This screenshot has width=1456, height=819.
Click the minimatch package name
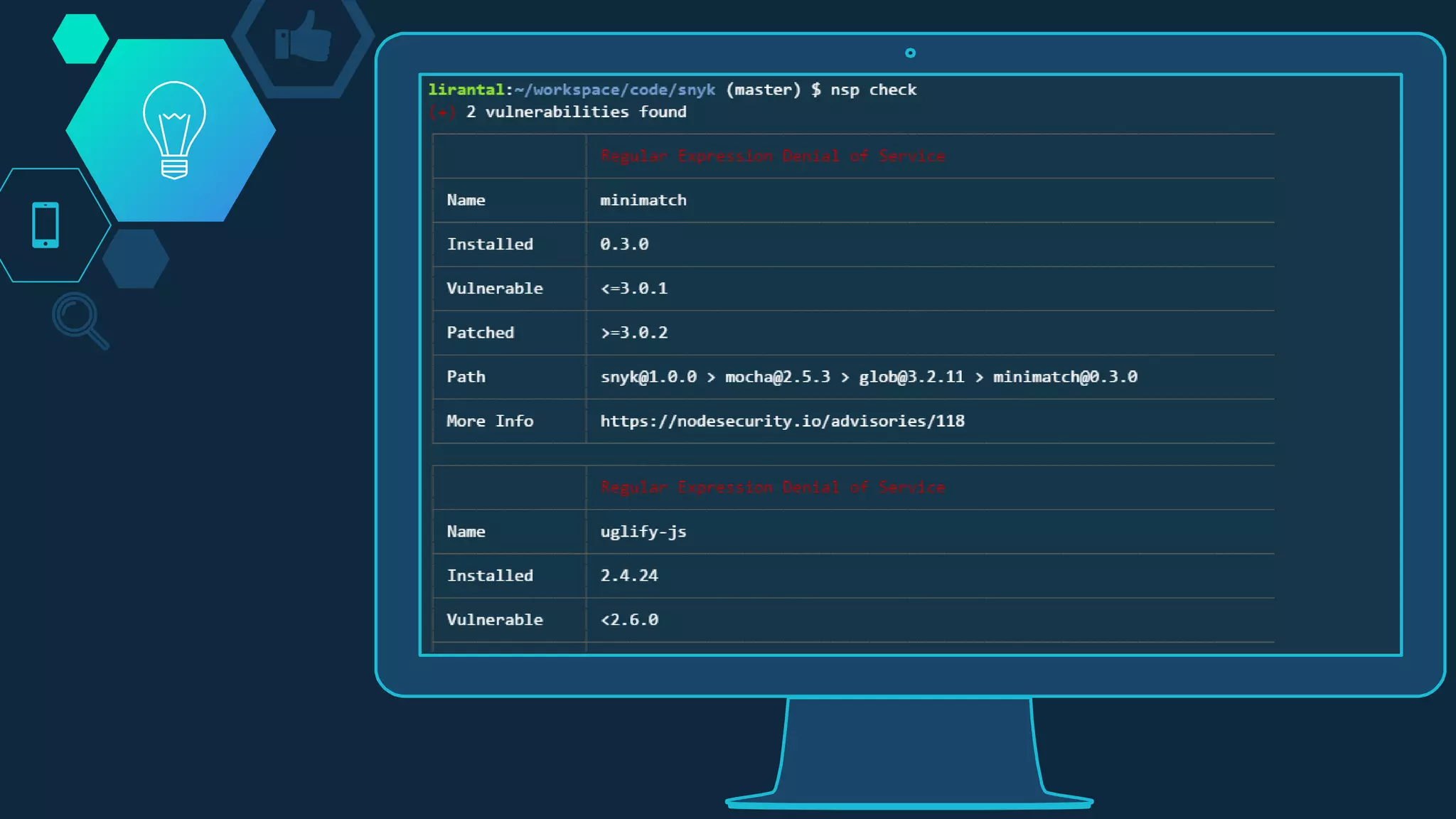tap(643, 200)
